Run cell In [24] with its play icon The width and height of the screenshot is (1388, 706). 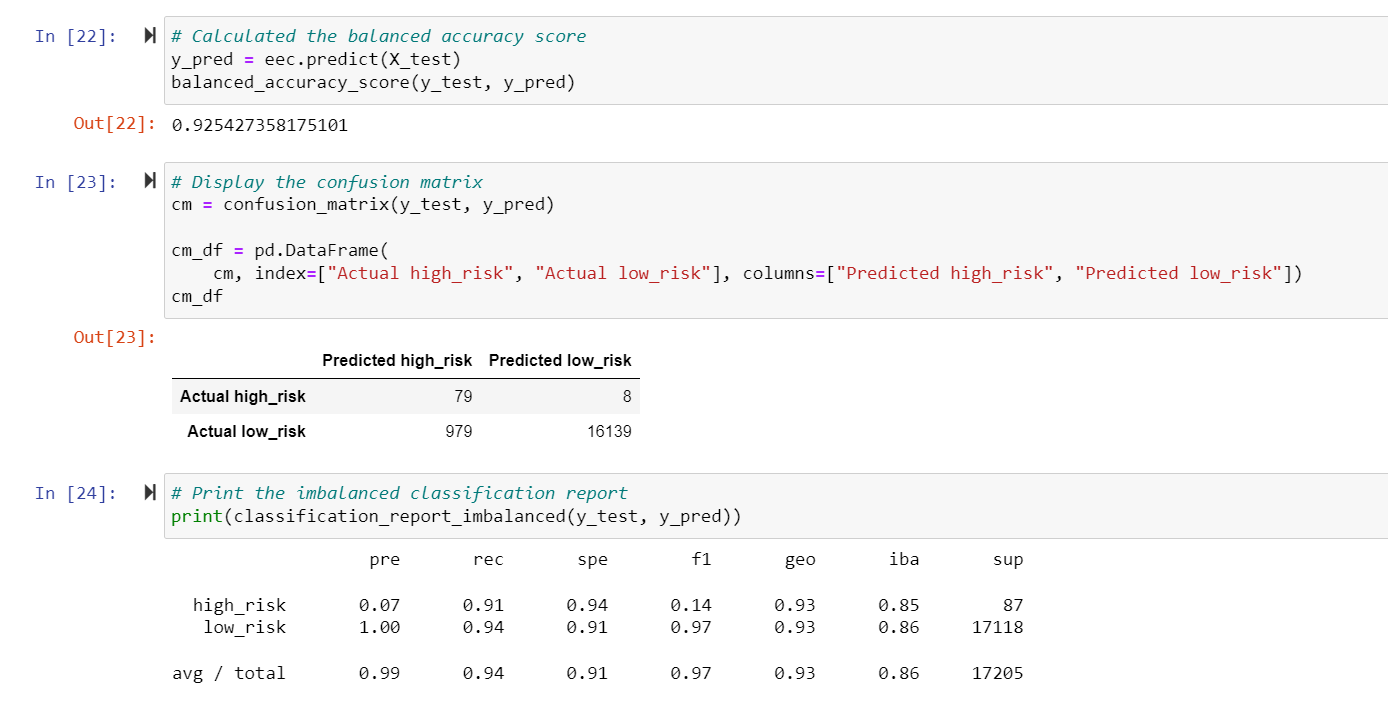tap(150, 494)
